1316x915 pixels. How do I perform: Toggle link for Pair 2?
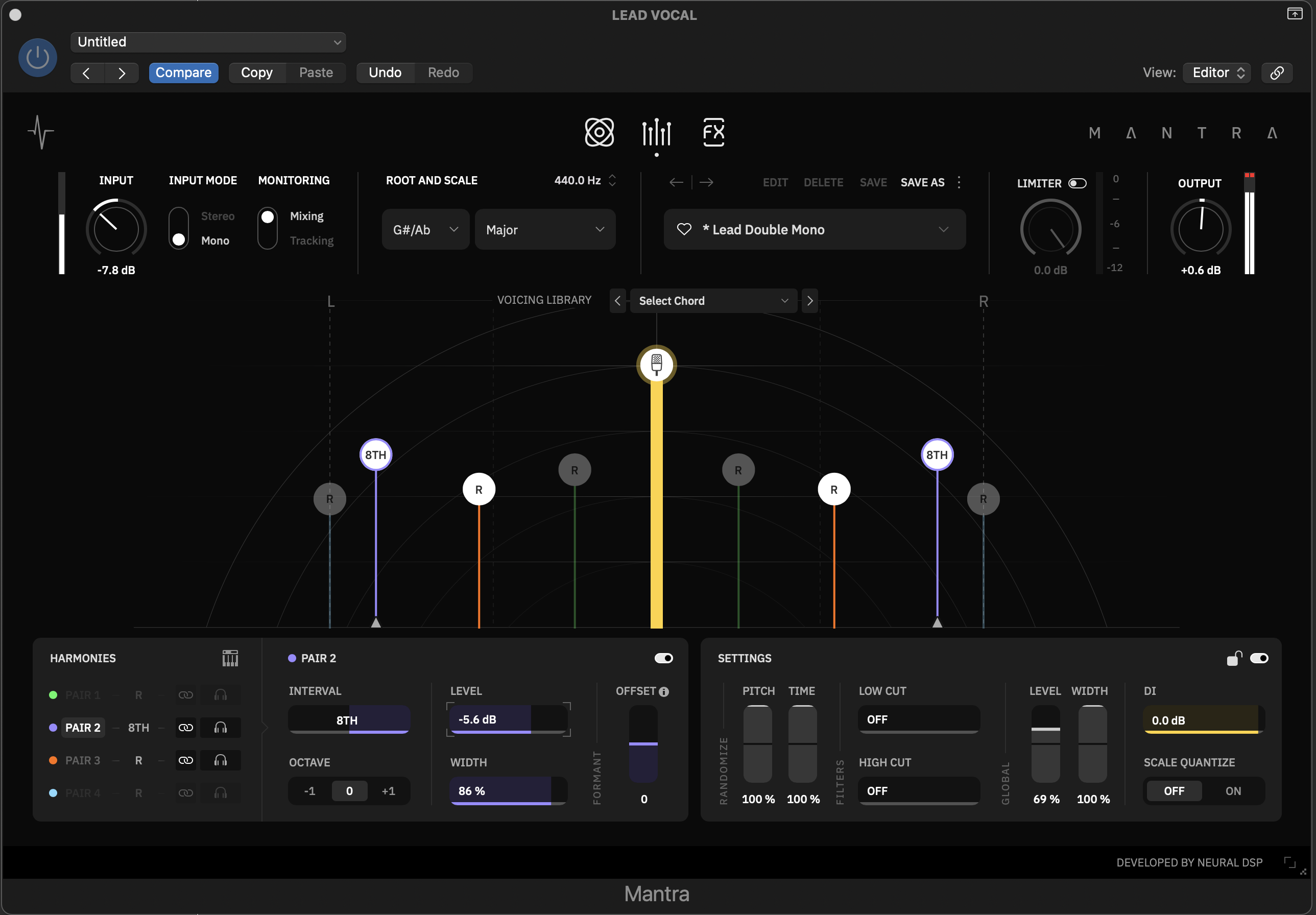pos(186,728)
